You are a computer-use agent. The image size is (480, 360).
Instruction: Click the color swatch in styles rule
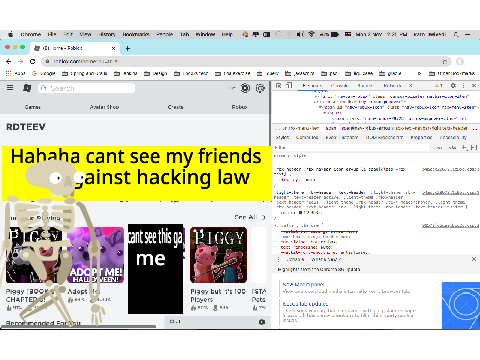click(x=300, y=212)
